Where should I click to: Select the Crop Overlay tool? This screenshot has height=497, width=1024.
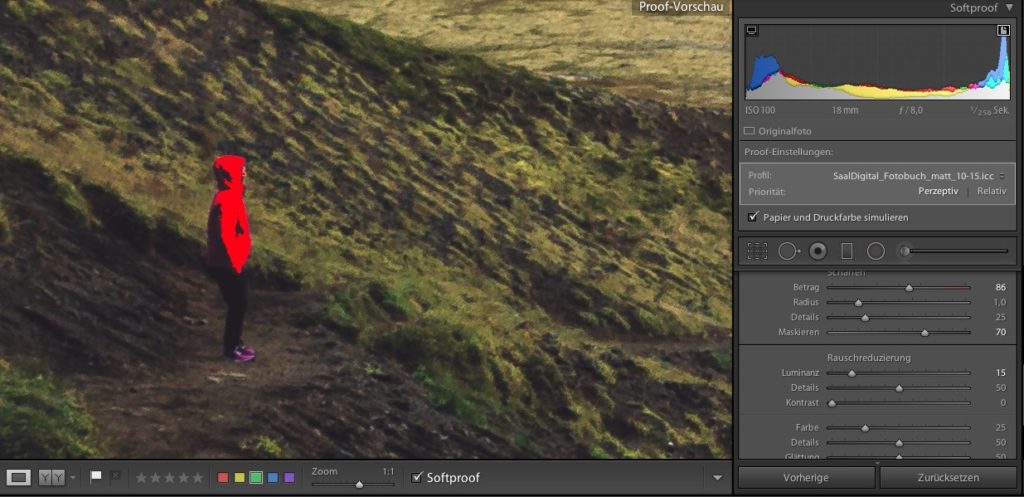757,251
